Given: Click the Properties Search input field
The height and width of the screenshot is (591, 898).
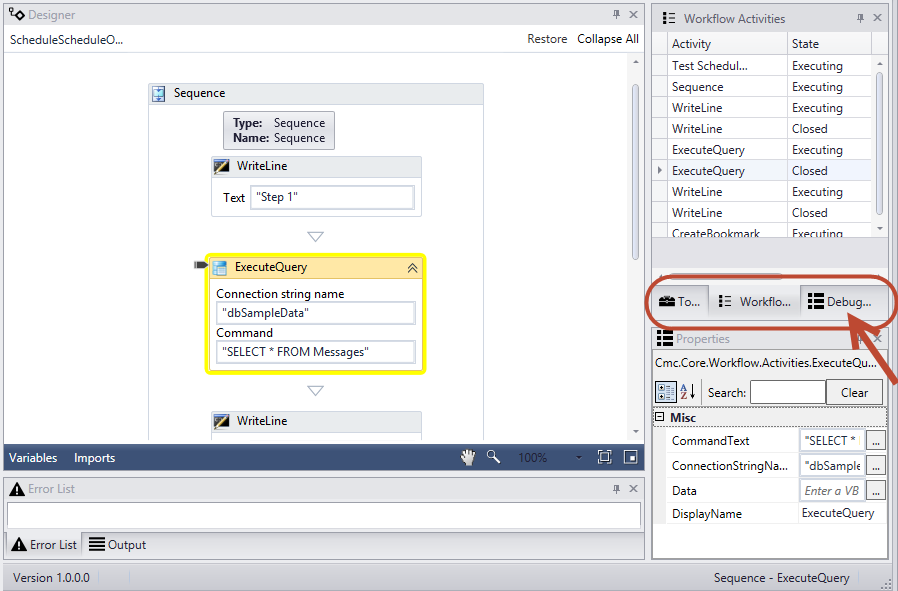Looking at the screenshot, I should [x=787, y=392].
